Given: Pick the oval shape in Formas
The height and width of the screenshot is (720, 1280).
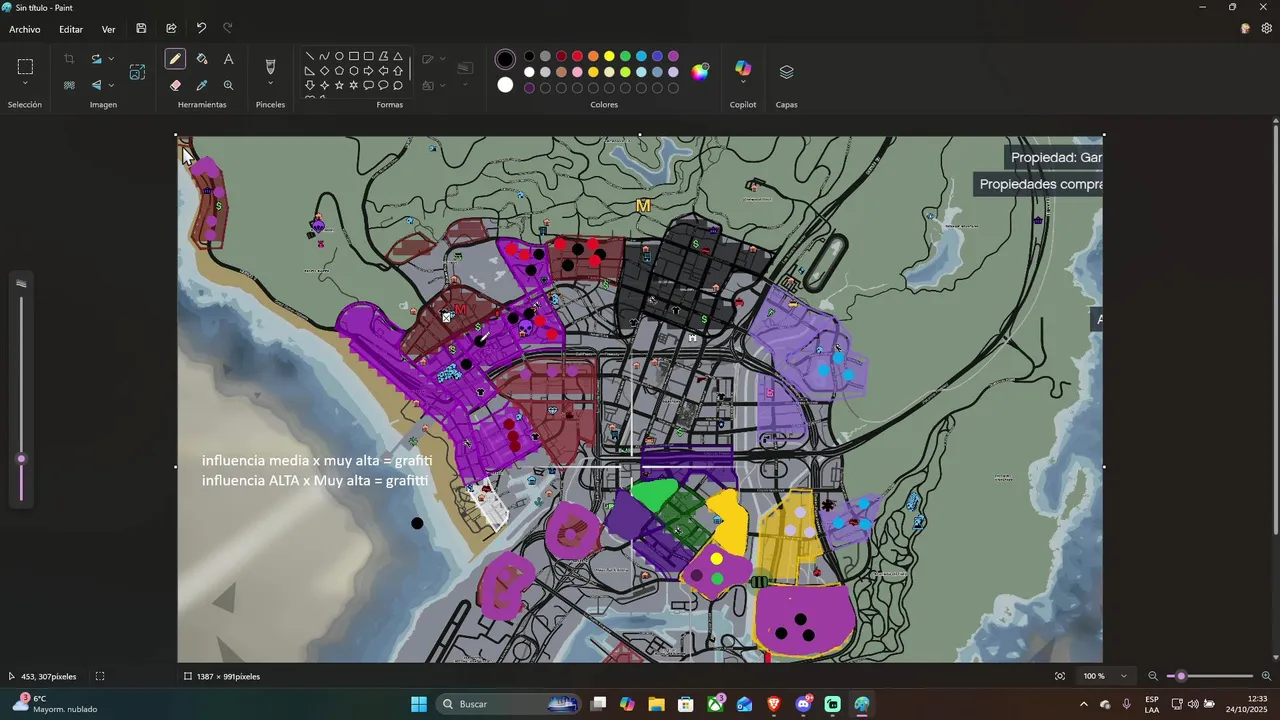Looking at the screenshot, I should [339, 57].
